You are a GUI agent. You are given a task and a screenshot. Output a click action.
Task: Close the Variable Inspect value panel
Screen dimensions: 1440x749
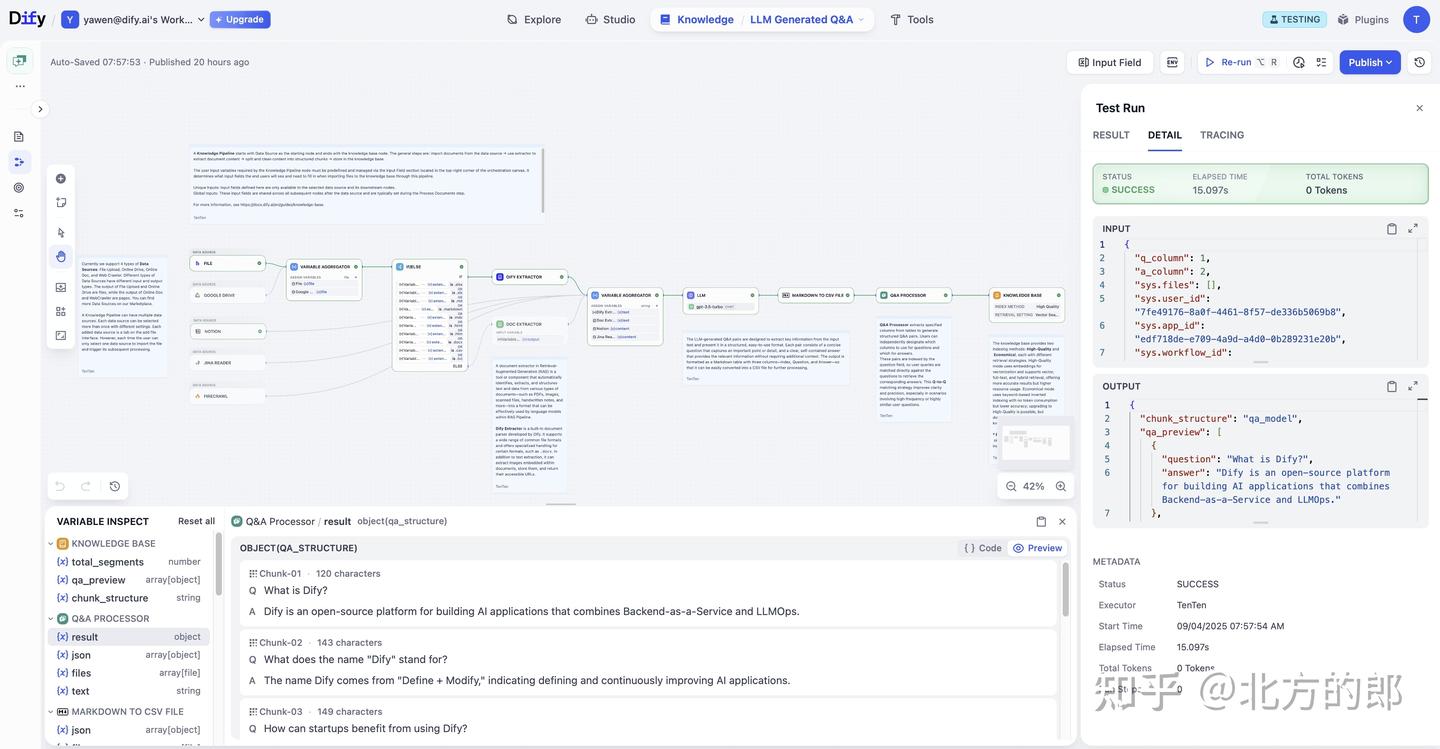pos(1062,521)
